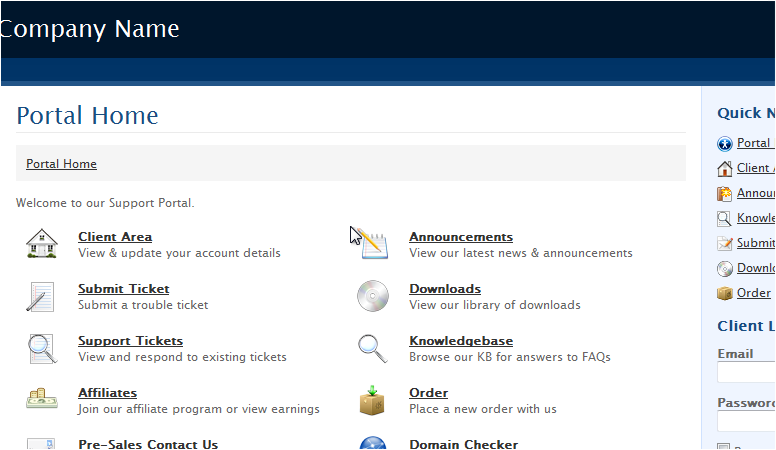Viewport: 776px width, 450px height.
Task: Select Knowledgebase link in Quick Navigation sidebar
Action: [x=756, y=218]
